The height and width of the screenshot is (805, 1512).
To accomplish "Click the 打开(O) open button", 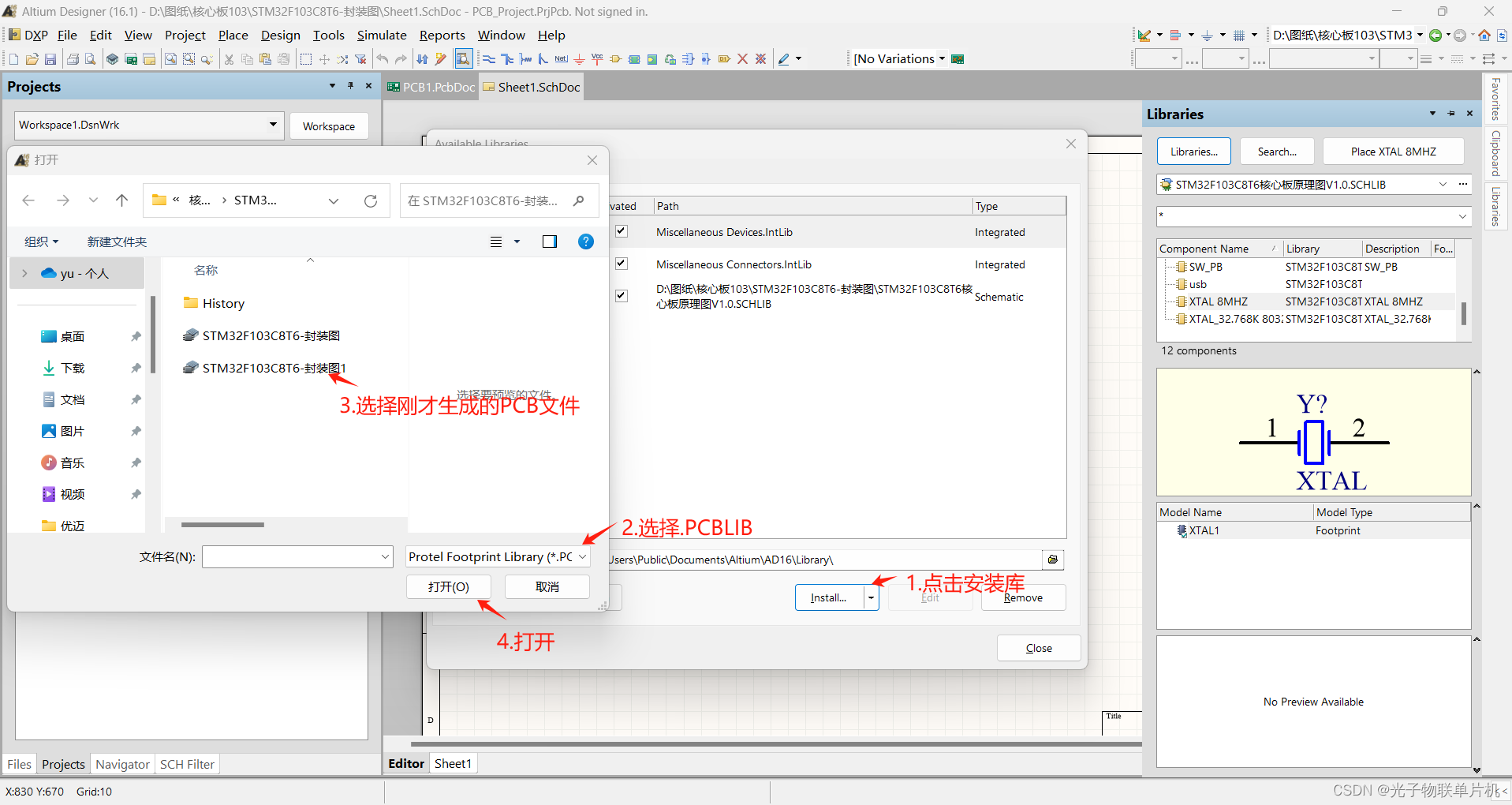I will click(x=449, y=587).
